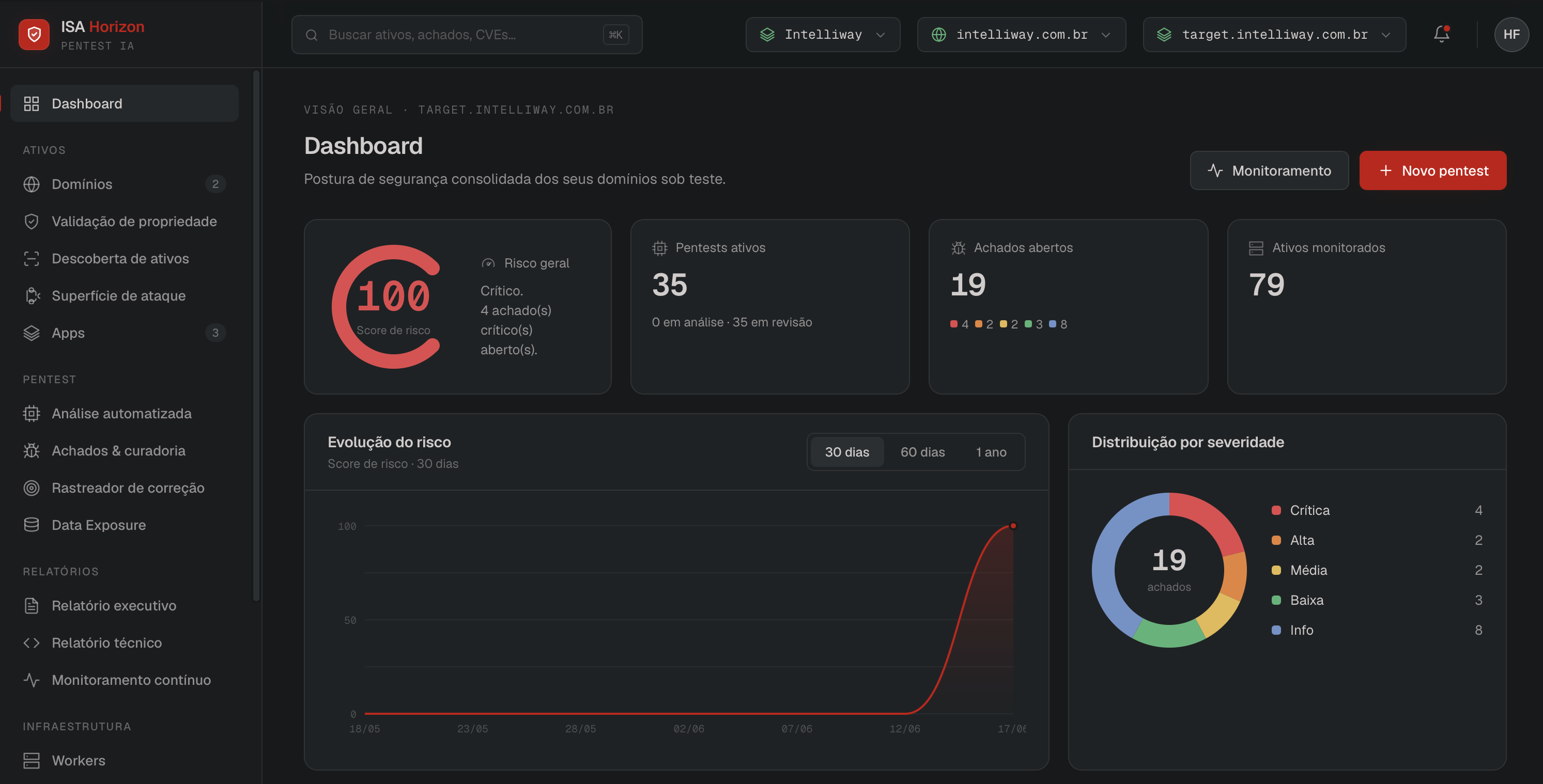
Task: Open notifications bell icon
Action: 1441,34
